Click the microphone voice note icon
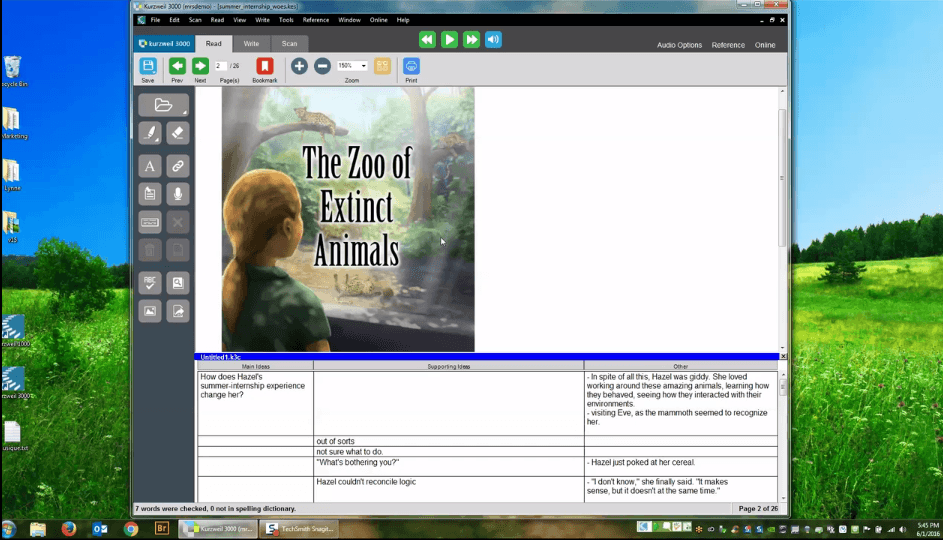 [177, 194]
